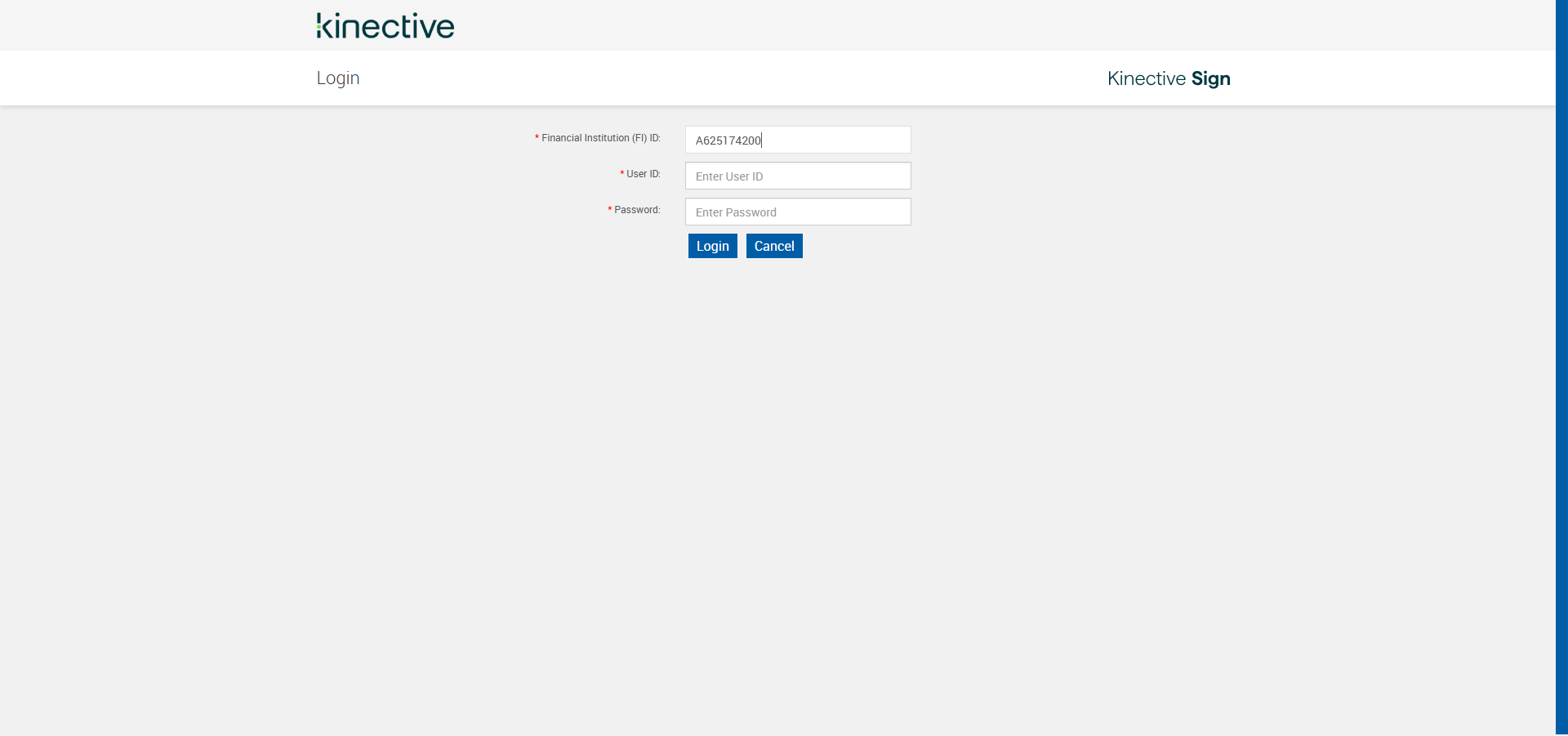
Task: Cancel the login form
Action: (774, 246)
